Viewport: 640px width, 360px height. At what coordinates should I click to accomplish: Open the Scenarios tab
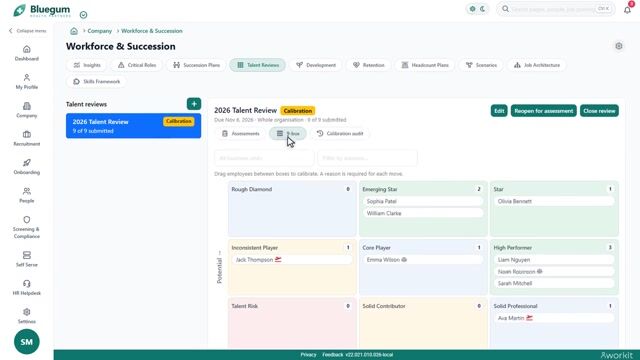(481, 65)
